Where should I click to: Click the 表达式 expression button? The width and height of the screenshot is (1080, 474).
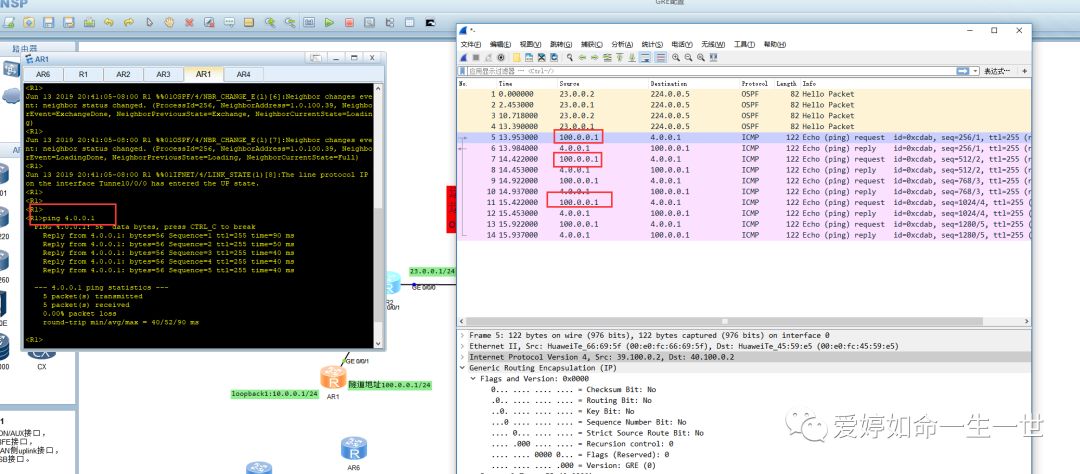pos(997,71)
